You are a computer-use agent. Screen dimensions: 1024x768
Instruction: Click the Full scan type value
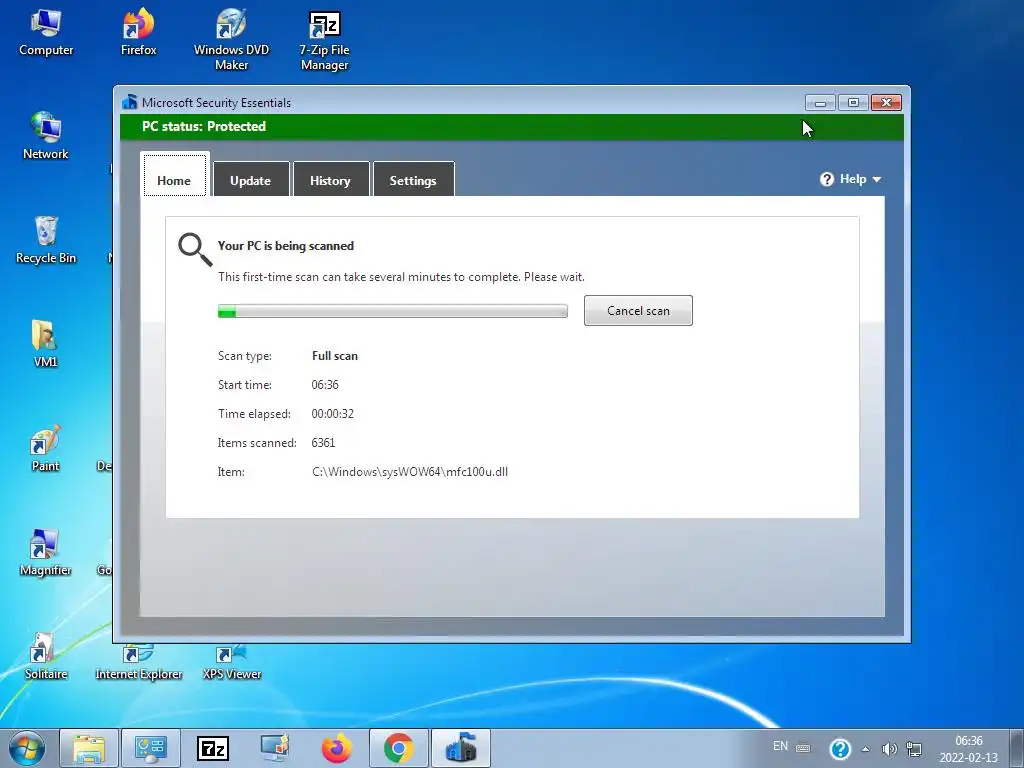coord(334,356)
